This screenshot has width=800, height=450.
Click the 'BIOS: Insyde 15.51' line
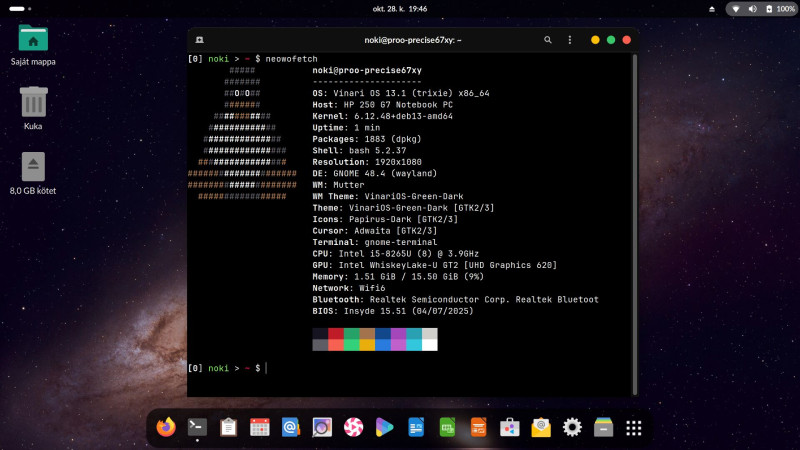(x=393, y=311)
